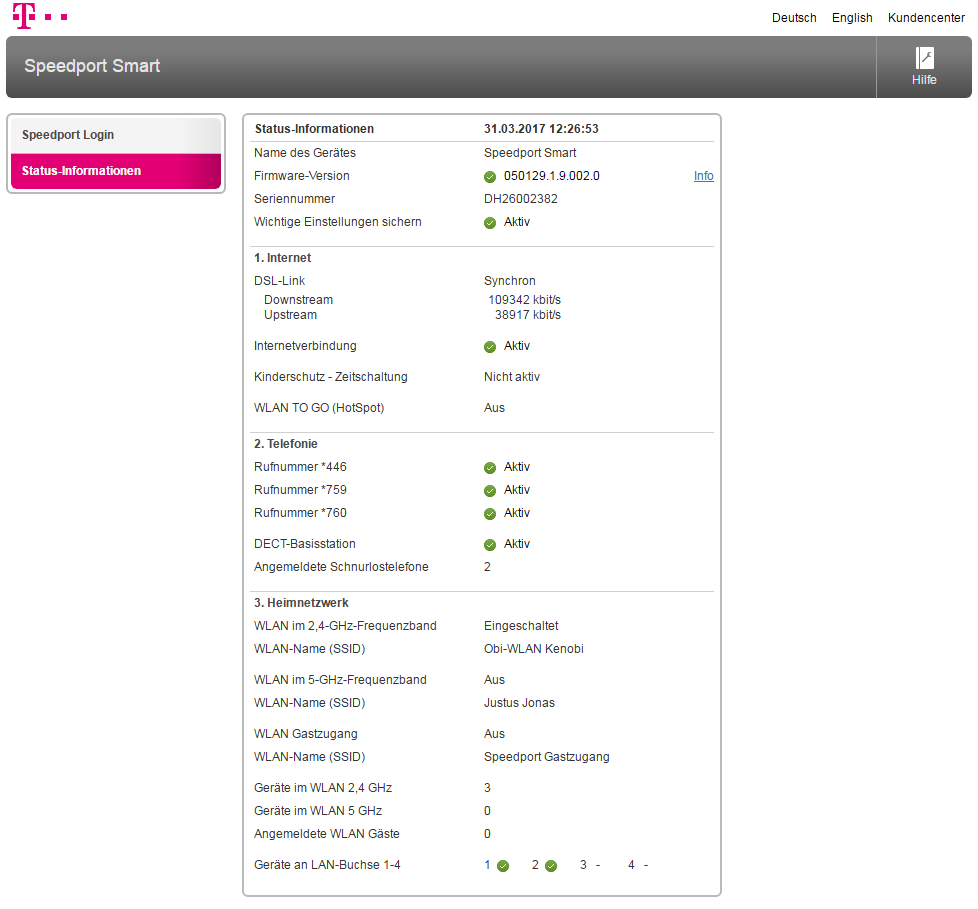Click the 3. Heimnetzwerk section heading
Viewport: 978px width, 909px height.
tap(301, 603)
